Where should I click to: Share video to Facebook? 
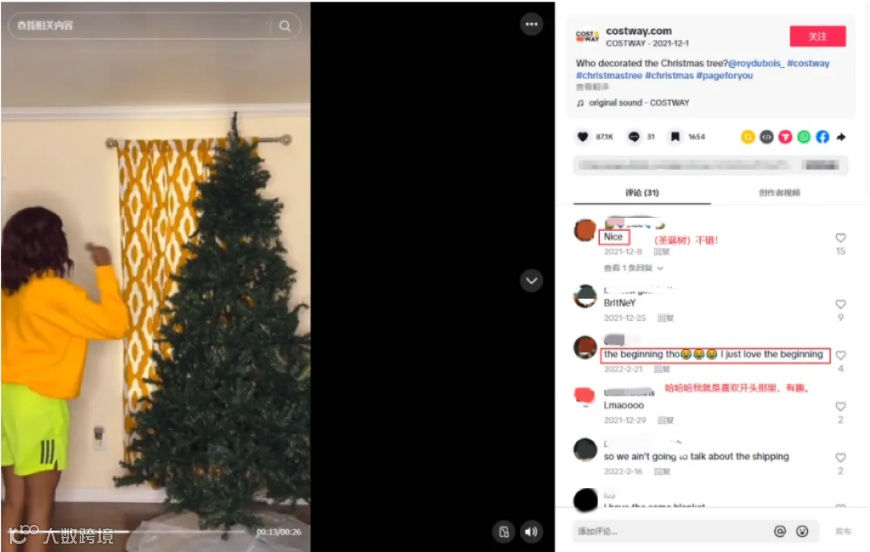click(822, 136)
